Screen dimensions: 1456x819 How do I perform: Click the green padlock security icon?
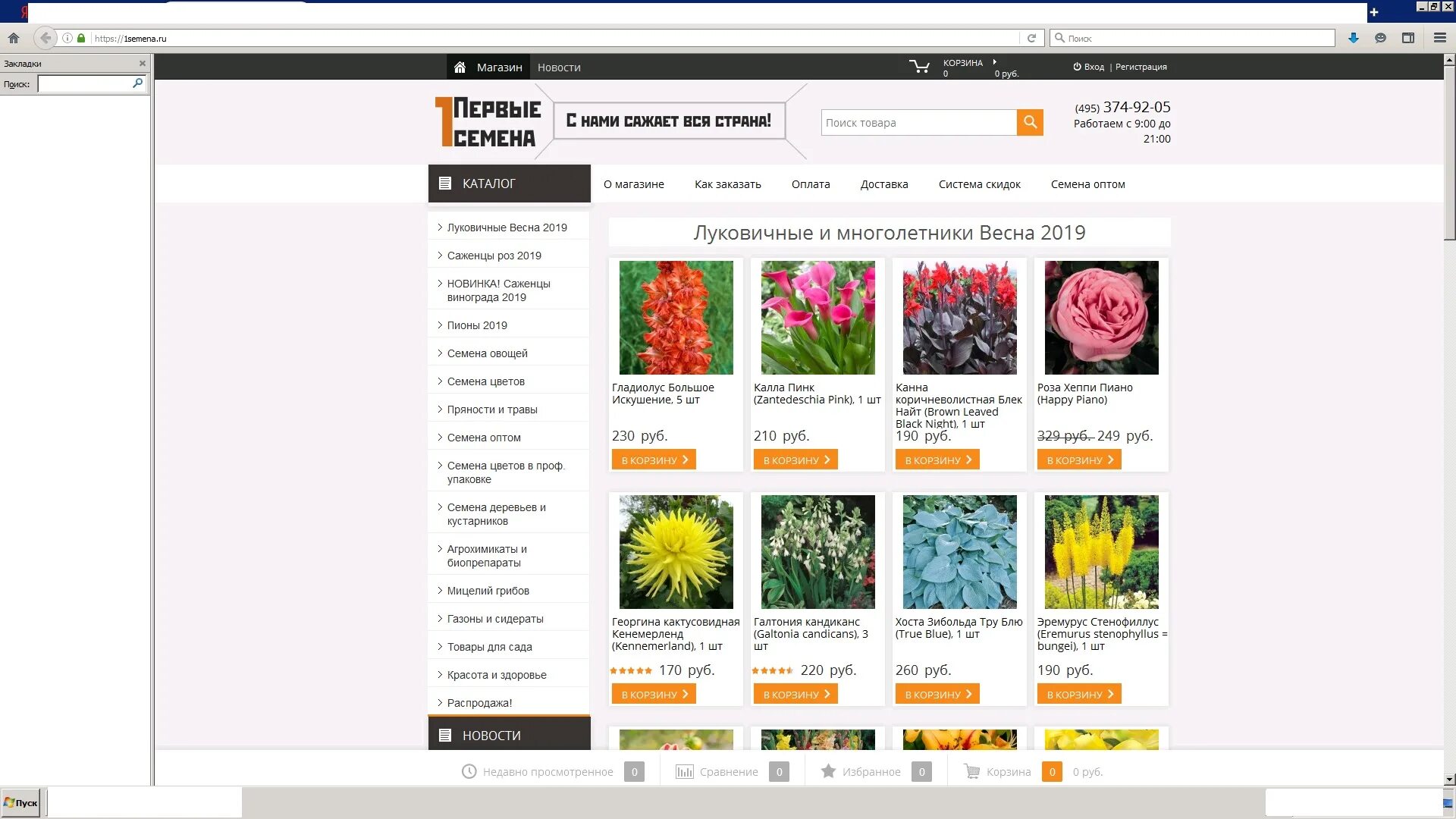[81, 38]
